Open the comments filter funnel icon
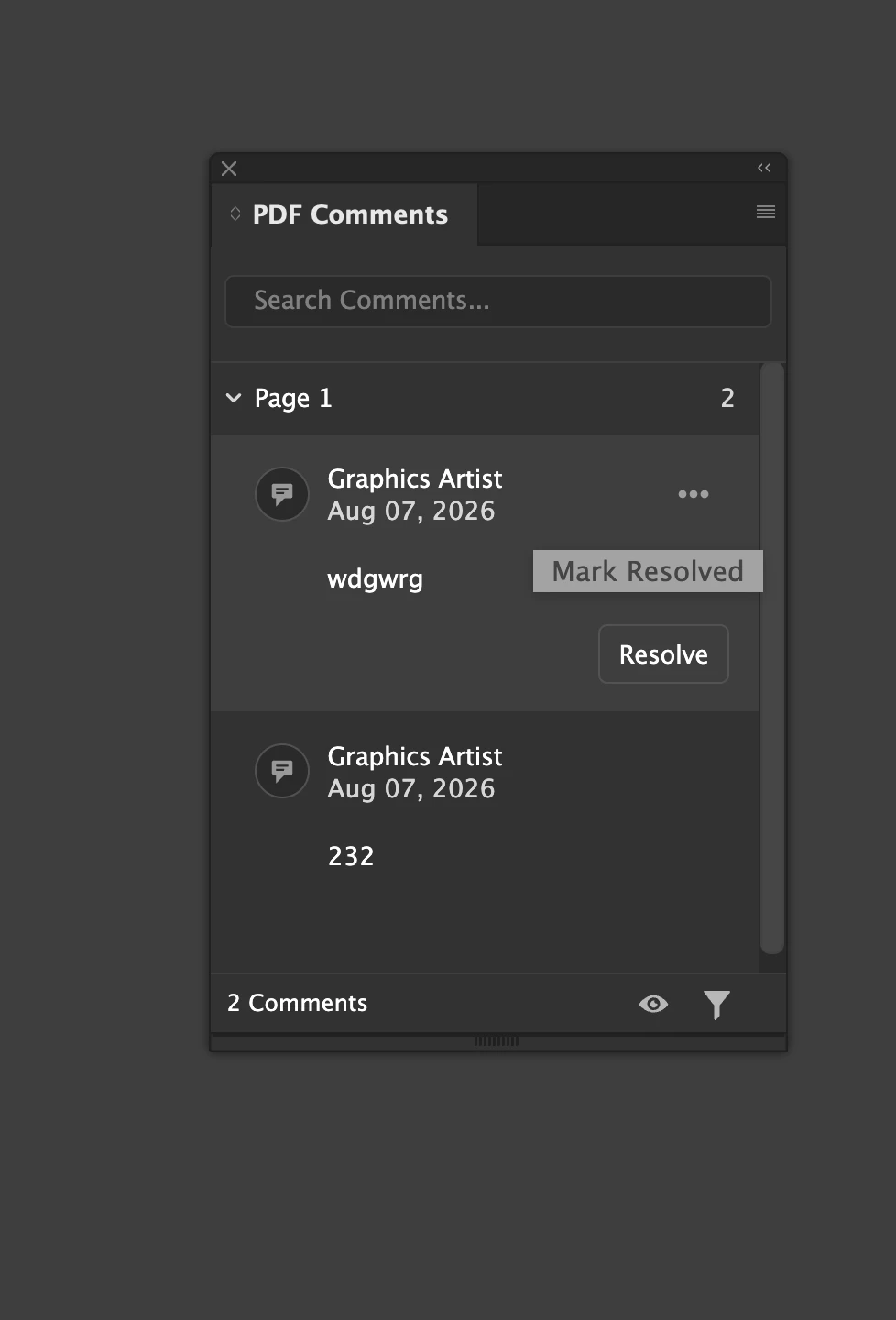The image size is (896, 1320). tap(716, 1005)
